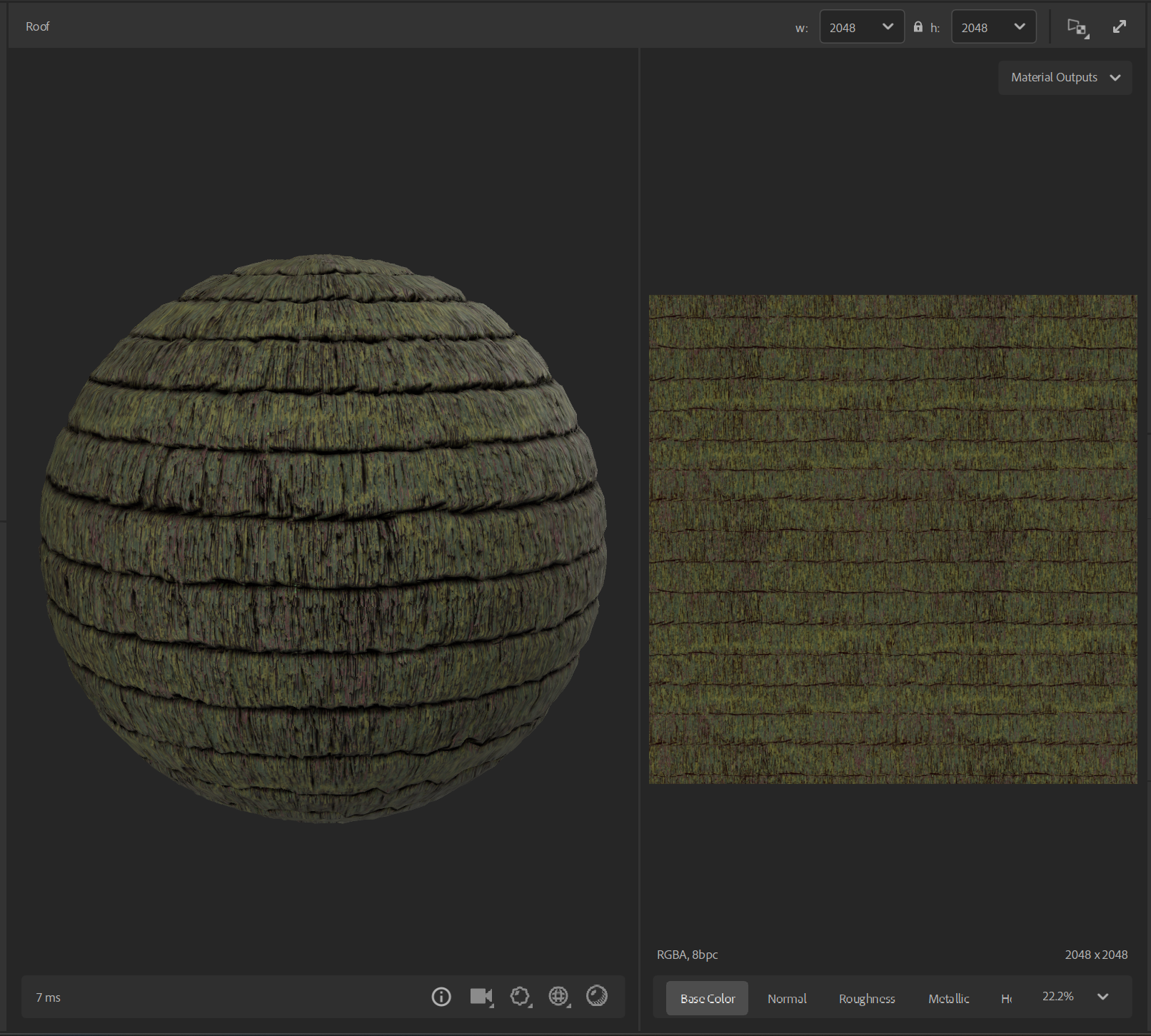This screenshot has width=1151, height=1036.
Task: Click the info icon in the 3D viewport toolbar
Action: (441, 997)
